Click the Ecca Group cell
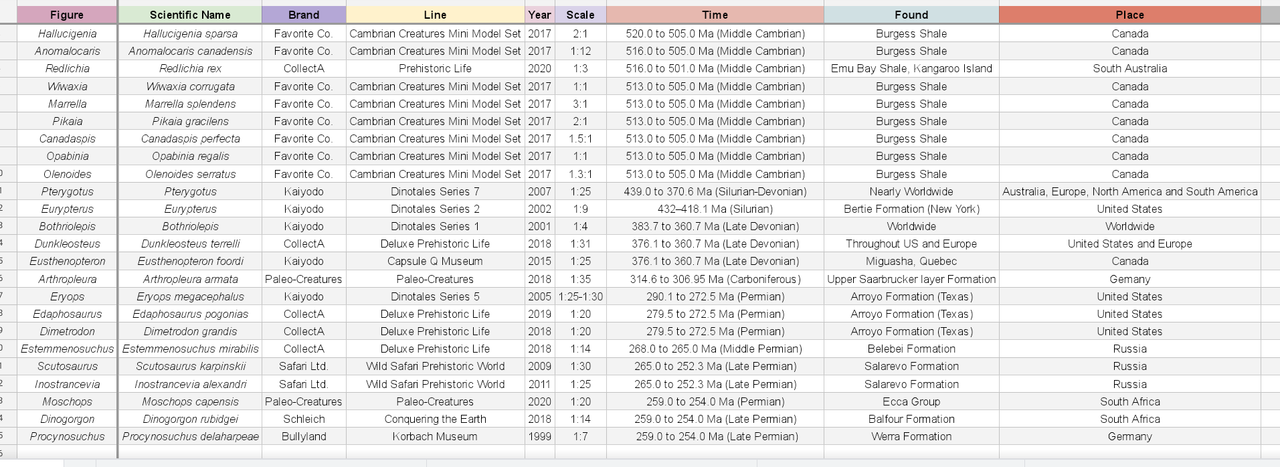Viewport: 1280px width, 467px height. pyautogui.click(x=911, y=401)
